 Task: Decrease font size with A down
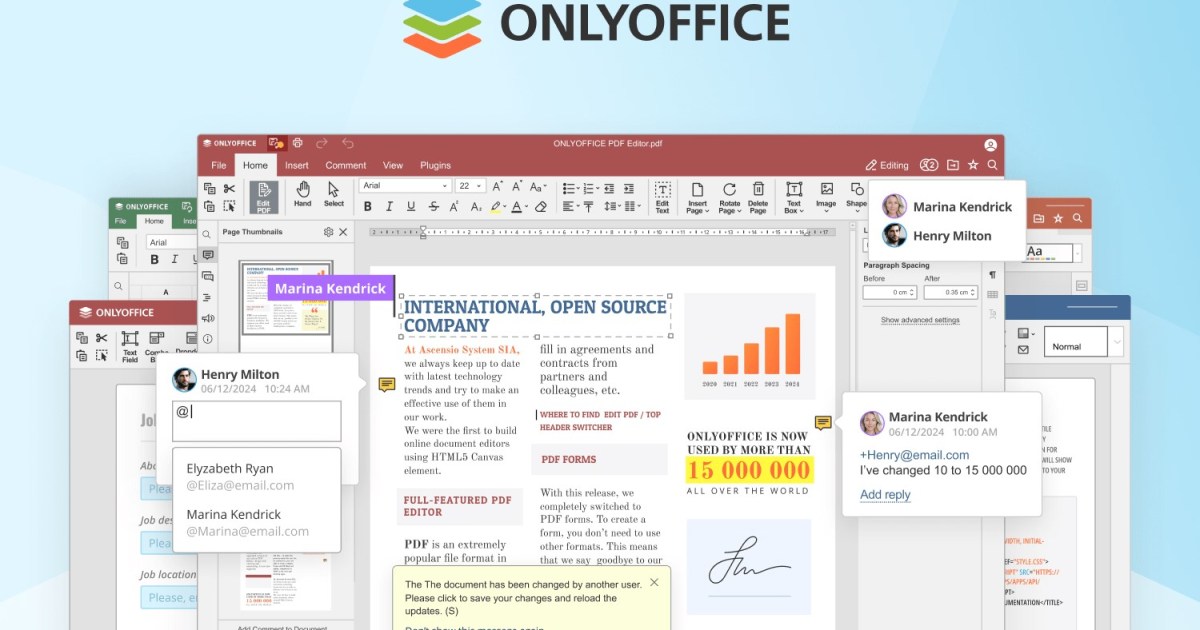point(517,186)
